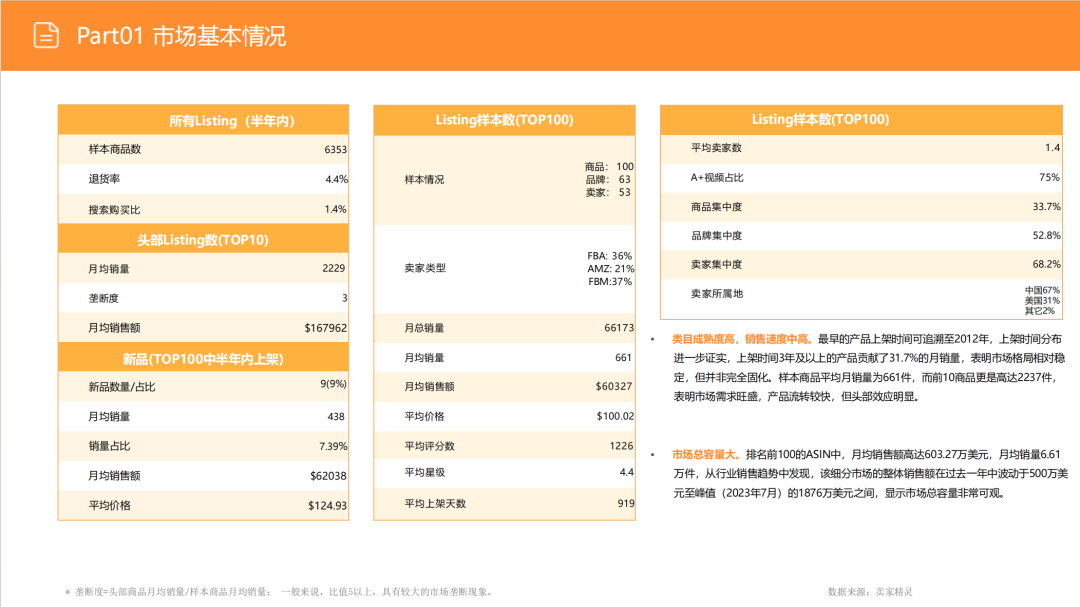The image size is (1080, 607).
Task: Click the '头部Listing数(TOP10)' section header
Action: click(x=202, y=240)
